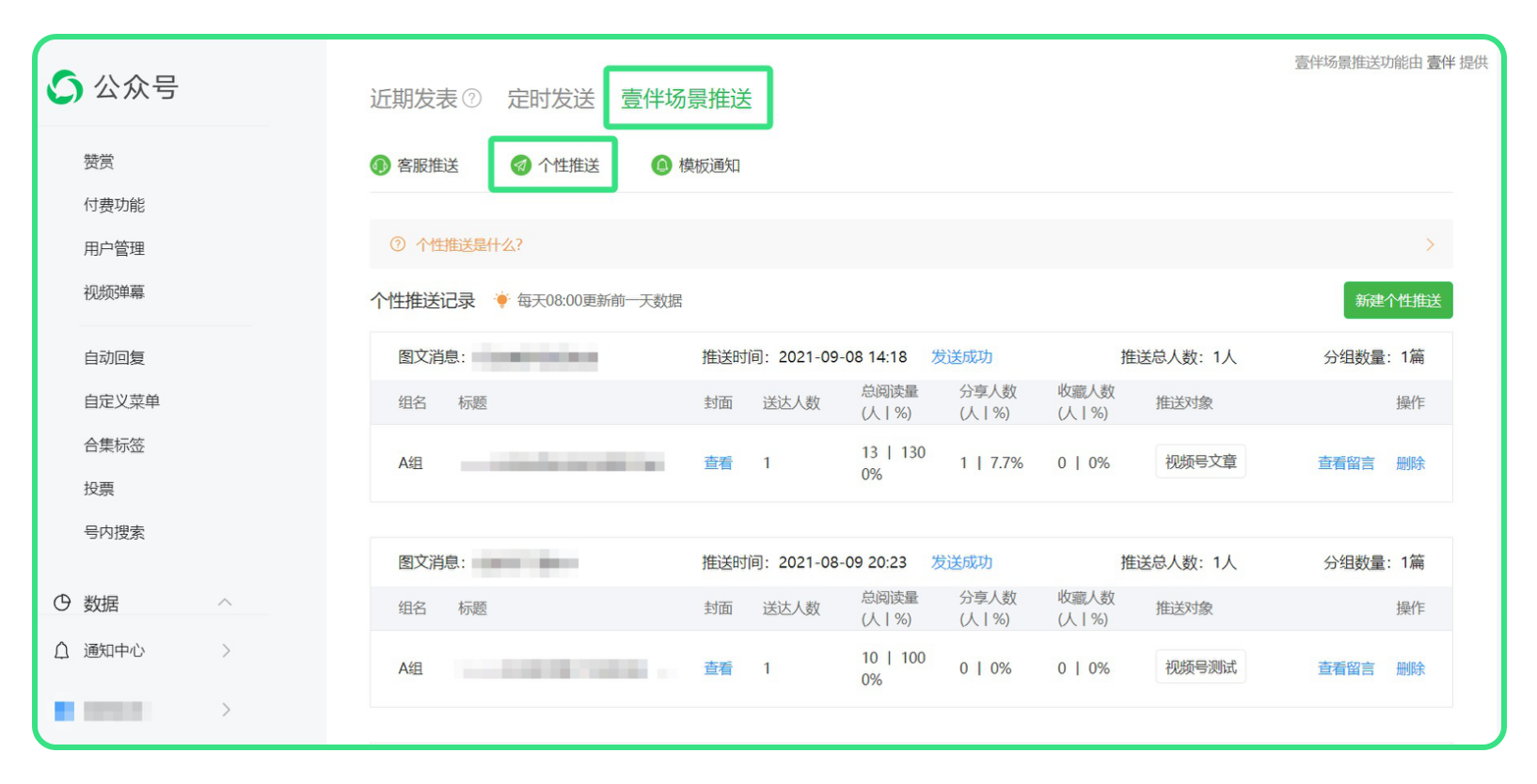Click 删除 in the 视频号文章 row
This screenshot has height=784, width=1537.
coord(1410,463)
